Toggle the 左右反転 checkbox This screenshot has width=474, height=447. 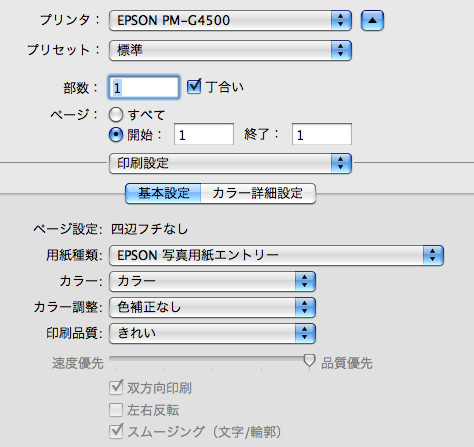pos(116,410)
